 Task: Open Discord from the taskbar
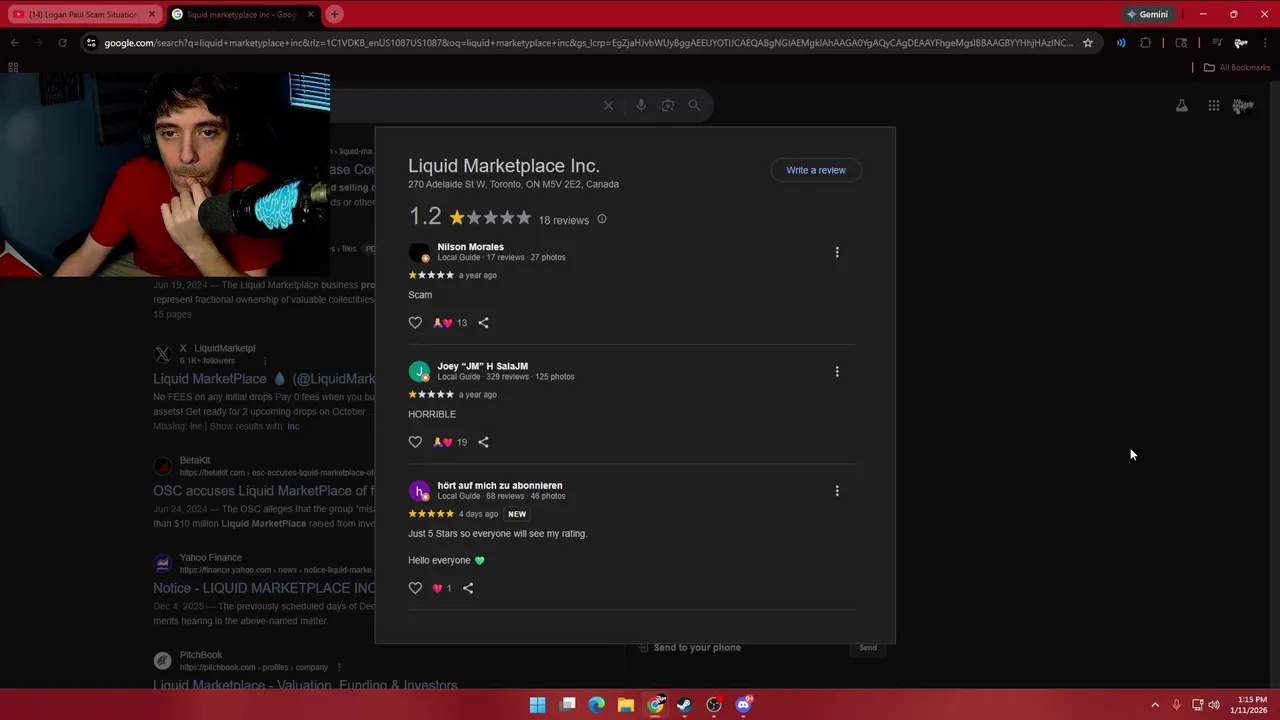(743, 705)
